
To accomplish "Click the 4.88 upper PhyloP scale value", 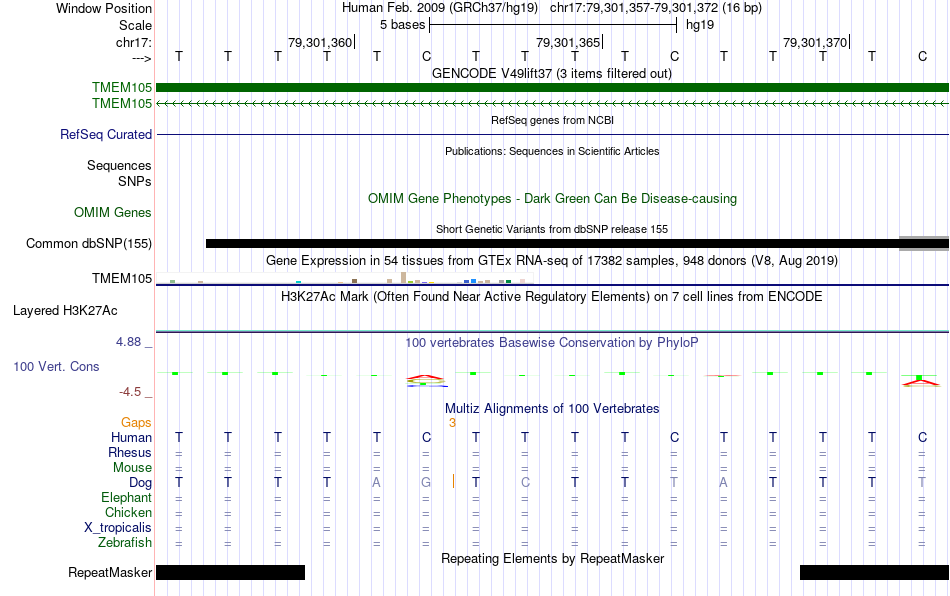I will [x=128, y=342].
